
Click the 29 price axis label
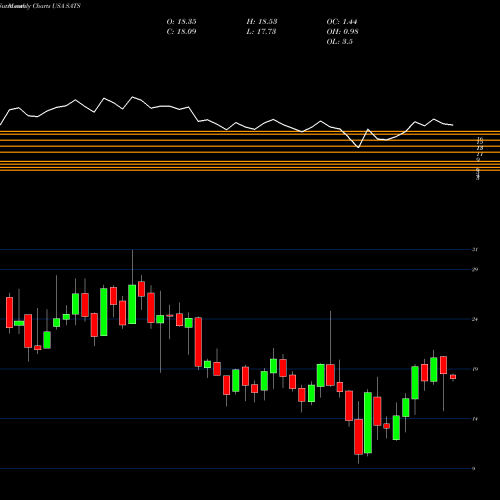tap(475, 269)
